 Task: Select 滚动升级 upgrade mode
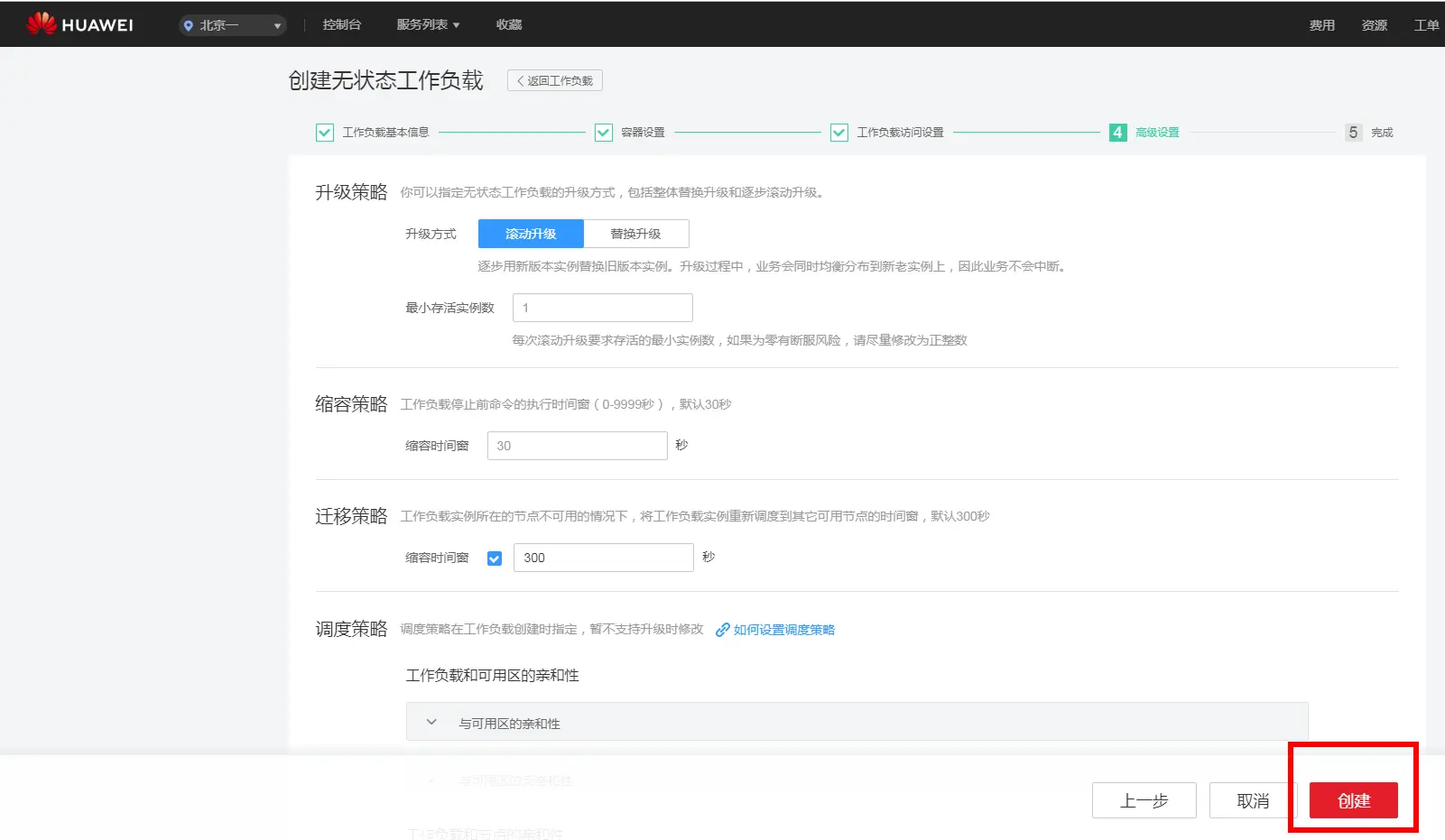(531, 234)
